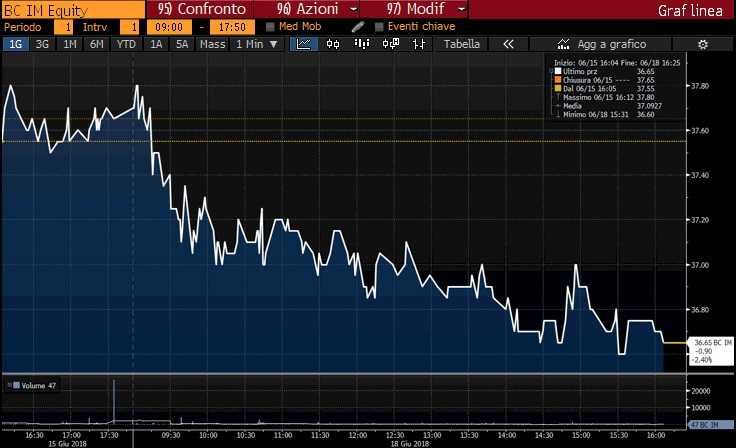Click the 47 BC IM volume tag
Viewport: 736px width, 448px height.
711,425
